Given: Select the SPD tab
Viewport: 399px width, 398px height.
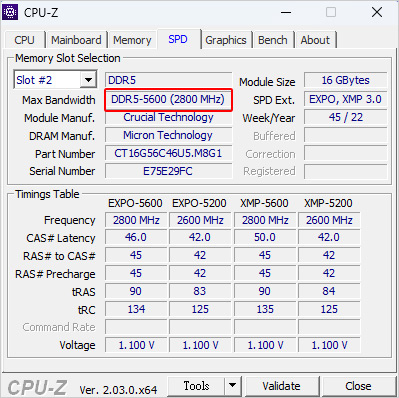Looking at the screenshot, I should 178,39.
